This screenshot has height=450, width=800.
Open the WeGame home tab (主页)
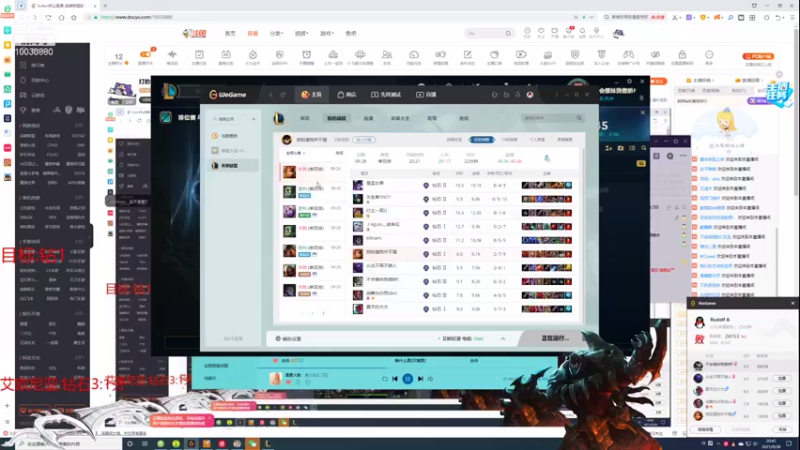(311, 94)
